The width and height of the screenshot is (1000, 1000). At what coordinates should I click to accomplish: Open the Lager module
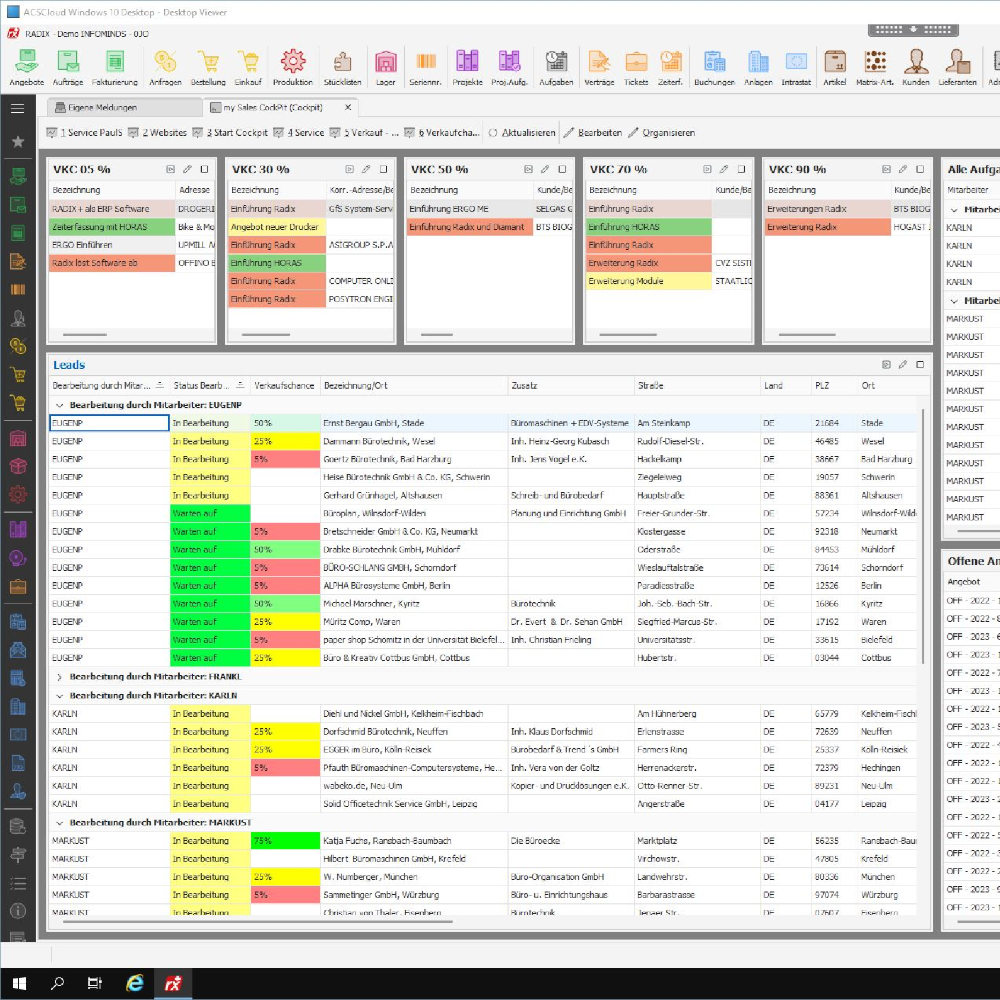click(385, 68)
